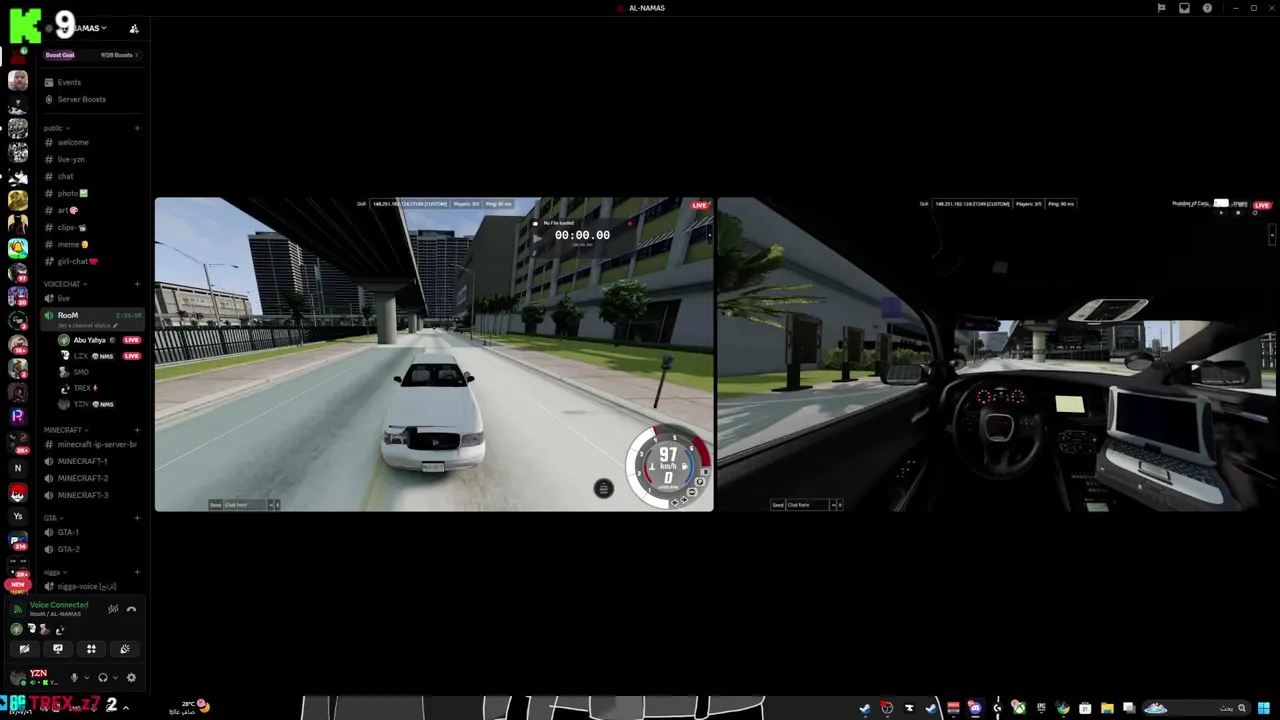
Task: Collapse the MINECRAFT category
Action: click(66, 430)
